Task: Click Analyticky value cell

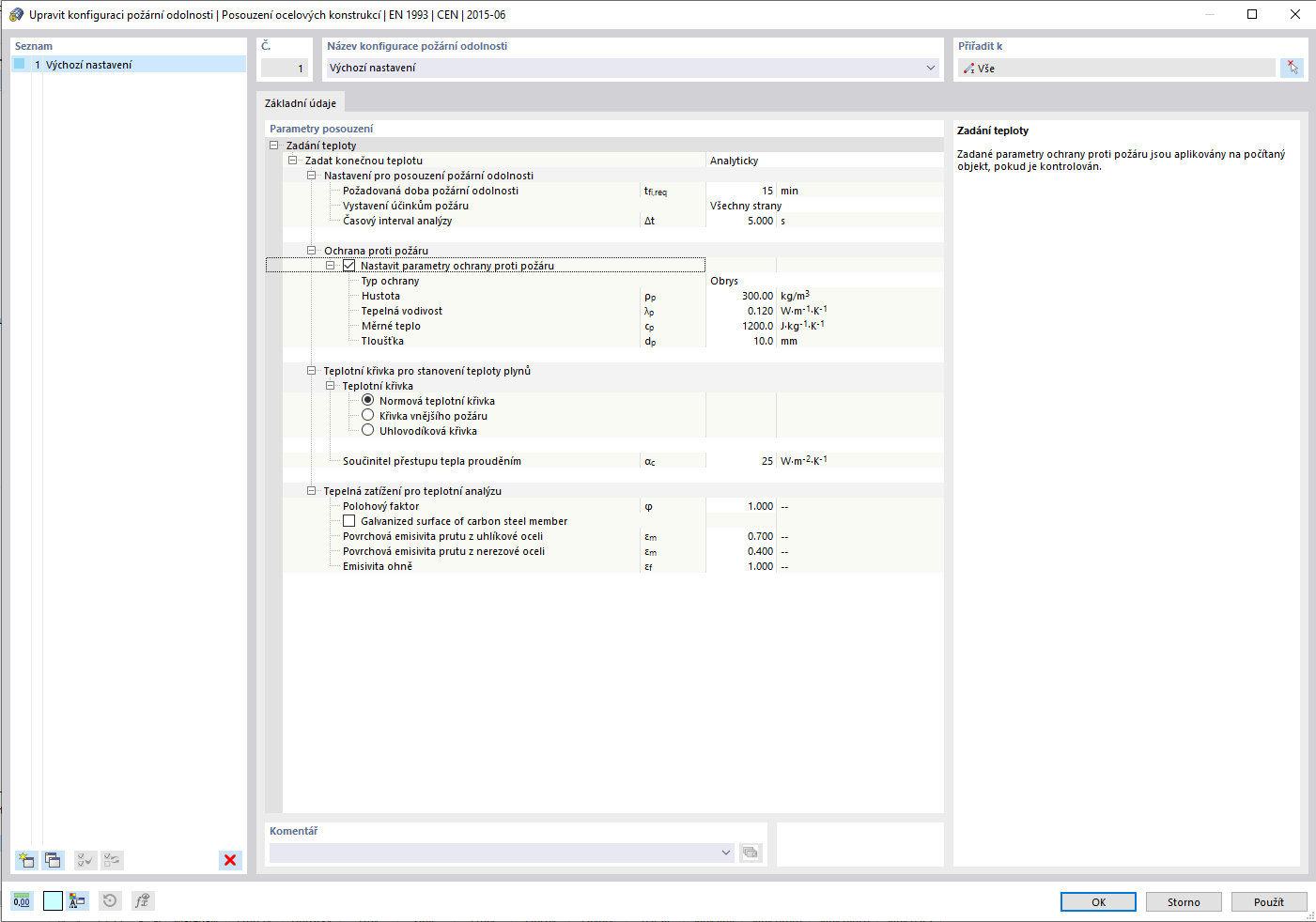Action: tap(824, 161)
